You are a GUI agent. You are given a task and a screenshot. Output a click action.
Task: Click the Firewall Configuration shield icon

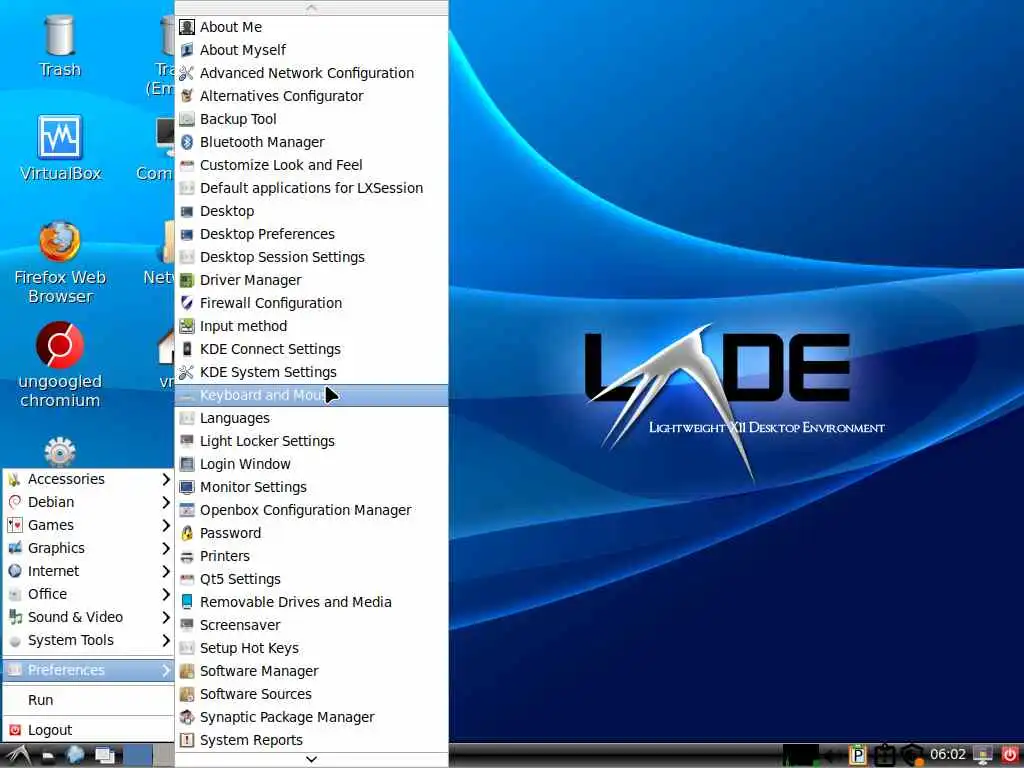tap(187, 303)
